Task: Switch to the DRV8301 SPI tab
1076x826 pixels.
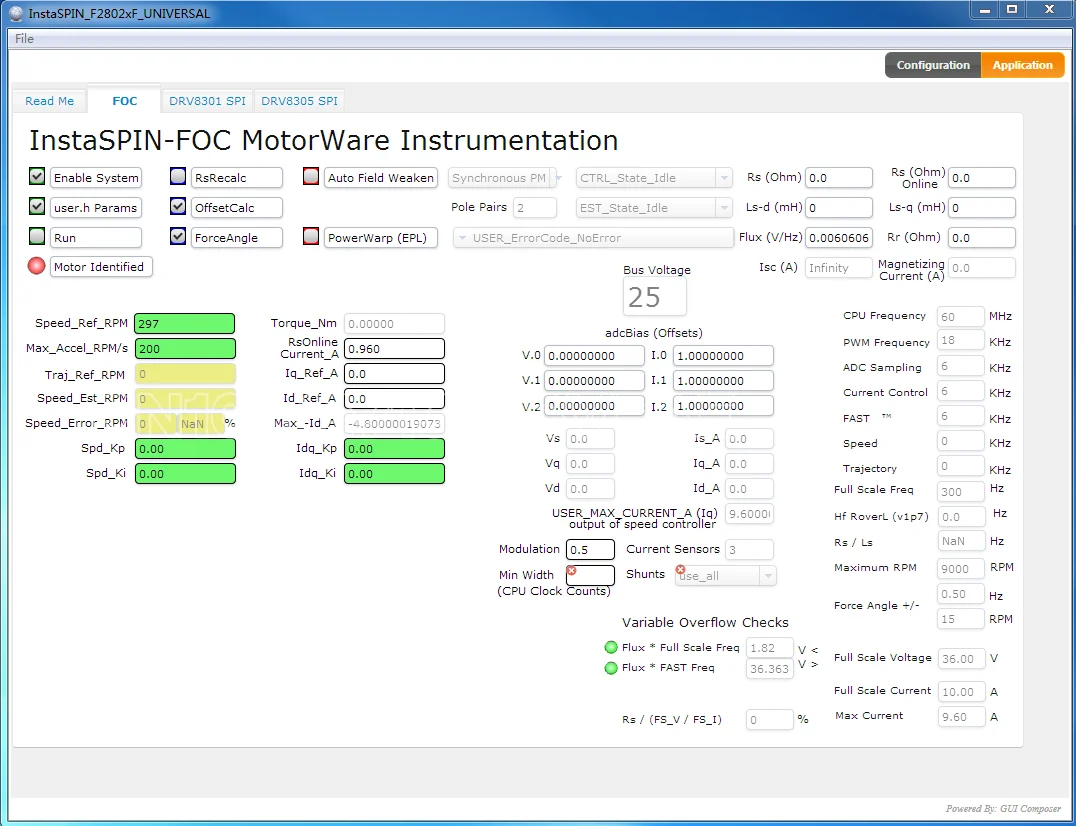Action: pos(207,101)
